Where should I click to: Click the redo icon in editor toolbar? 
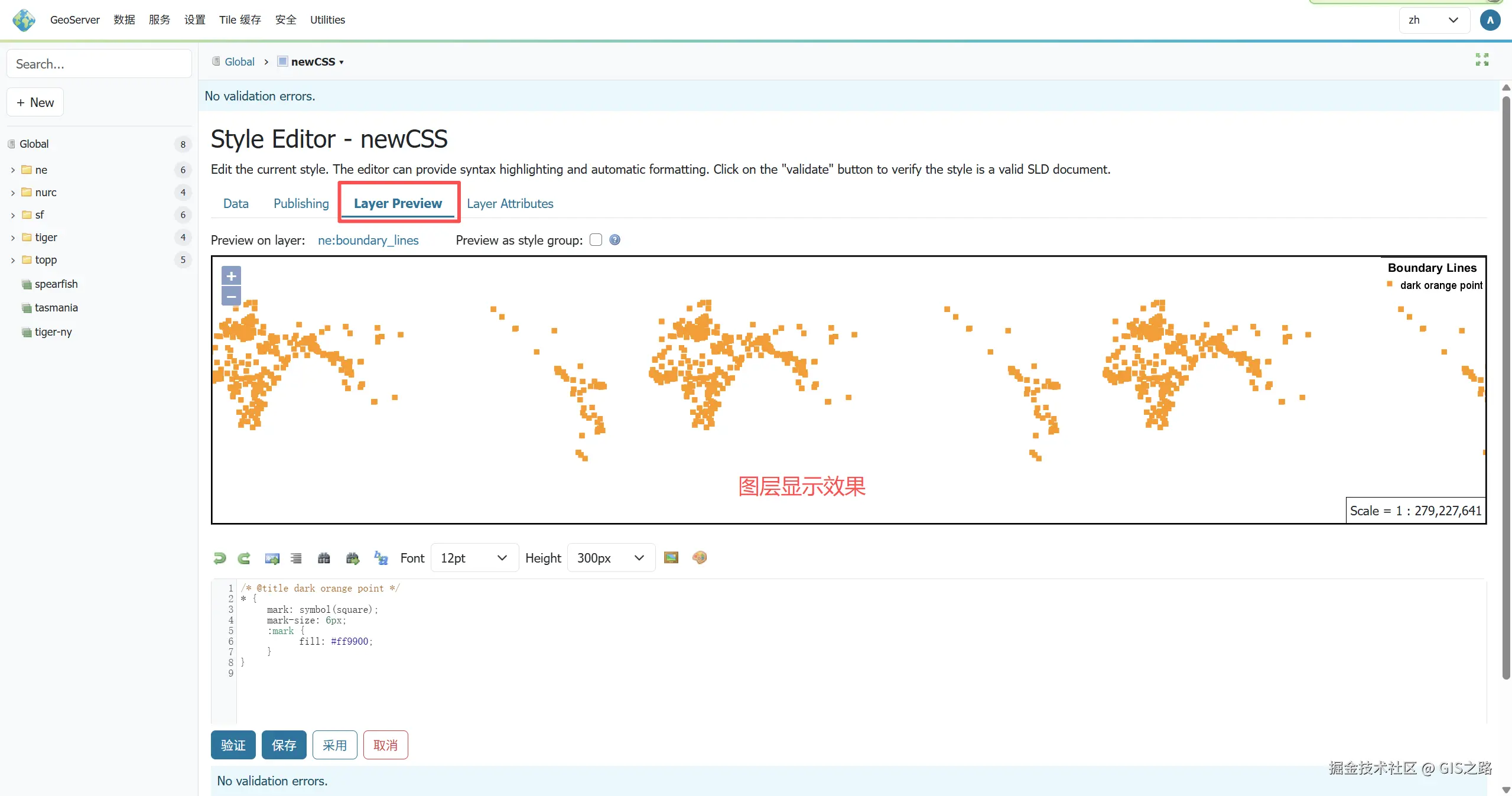[244, 558]
